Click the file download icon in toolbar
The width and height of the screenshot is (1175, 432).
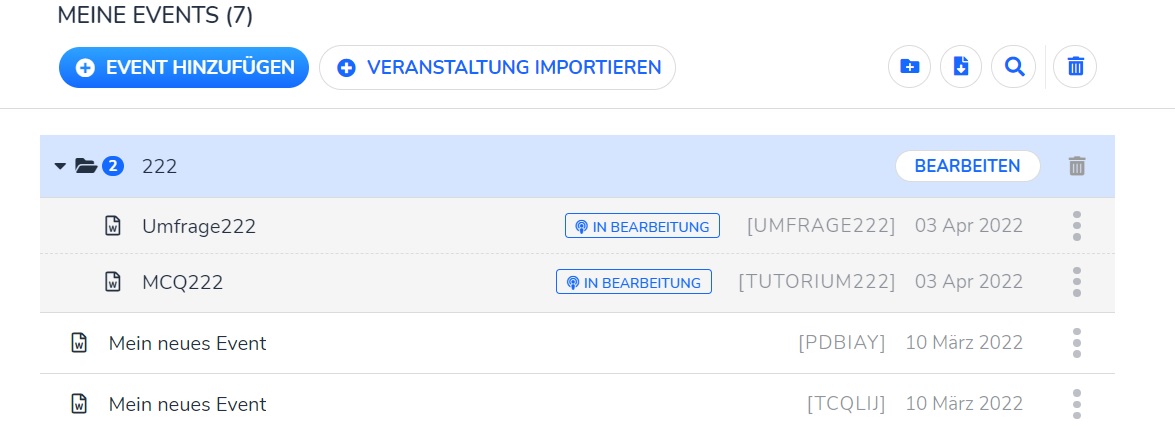tap(961, 67)
